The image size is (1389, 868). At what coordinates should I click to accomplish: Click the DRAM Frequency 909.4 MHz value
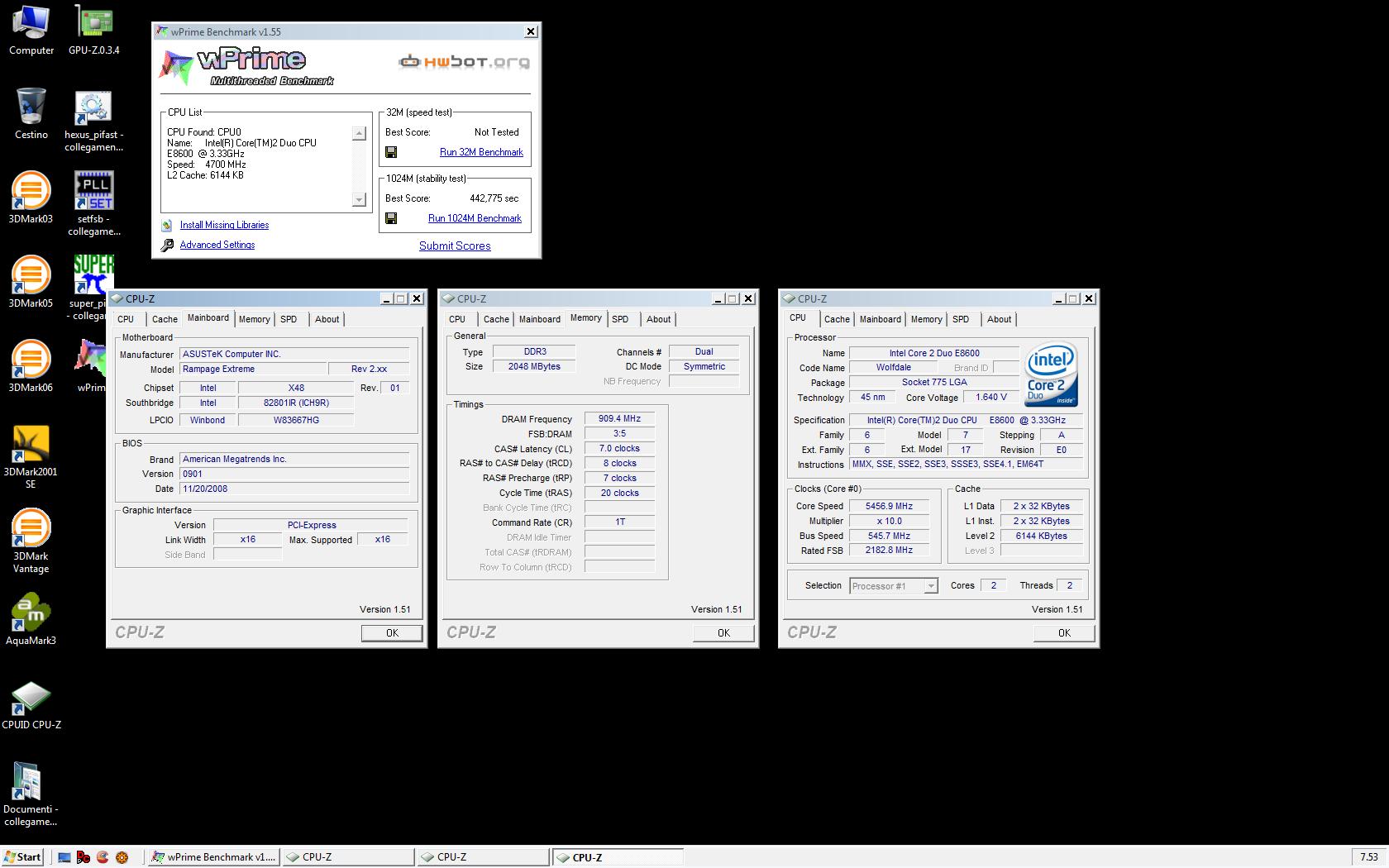point(619,419)
